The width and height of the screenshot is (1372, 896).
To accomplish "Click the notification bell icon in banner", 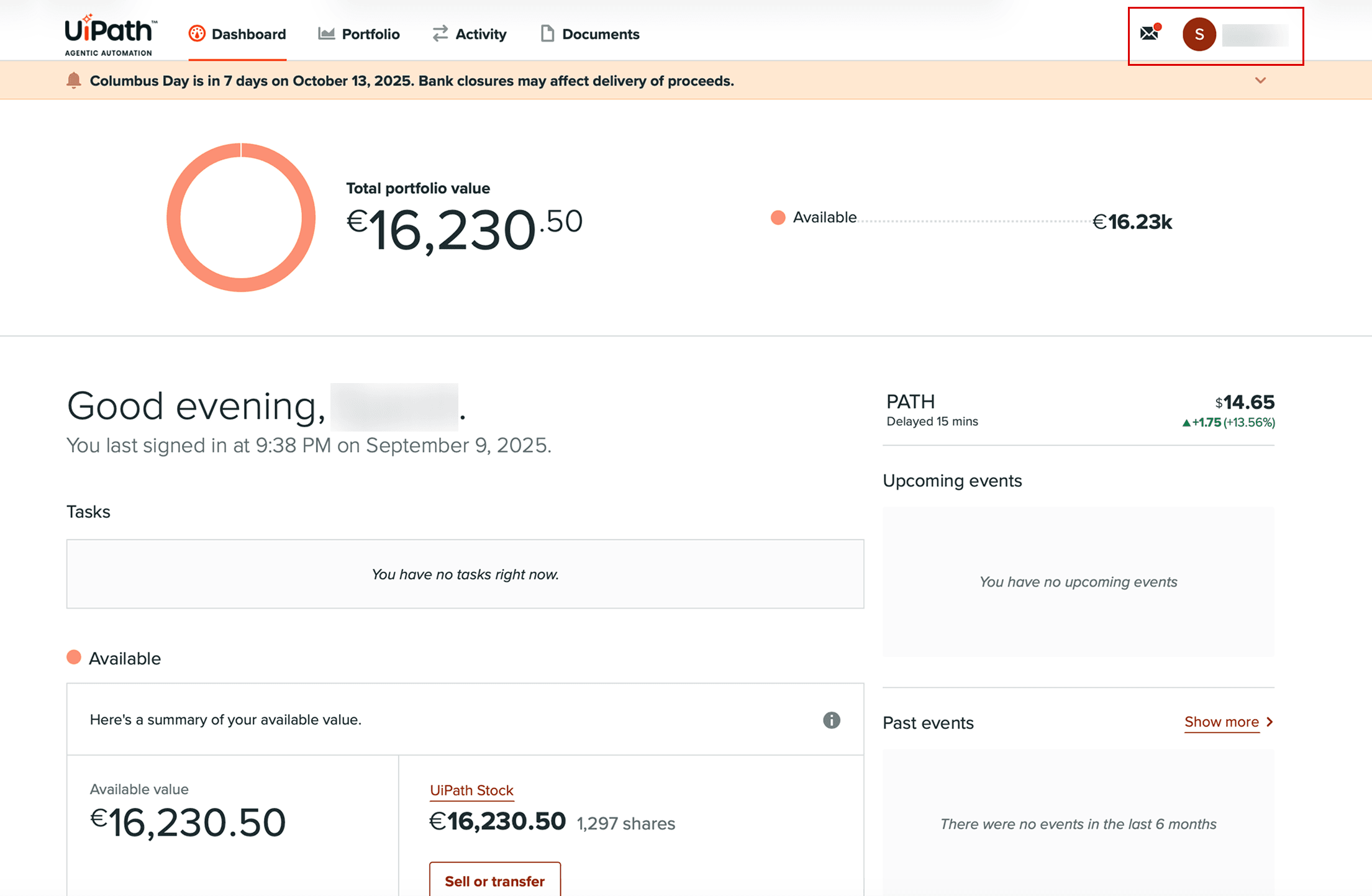I will coord(74,81).
